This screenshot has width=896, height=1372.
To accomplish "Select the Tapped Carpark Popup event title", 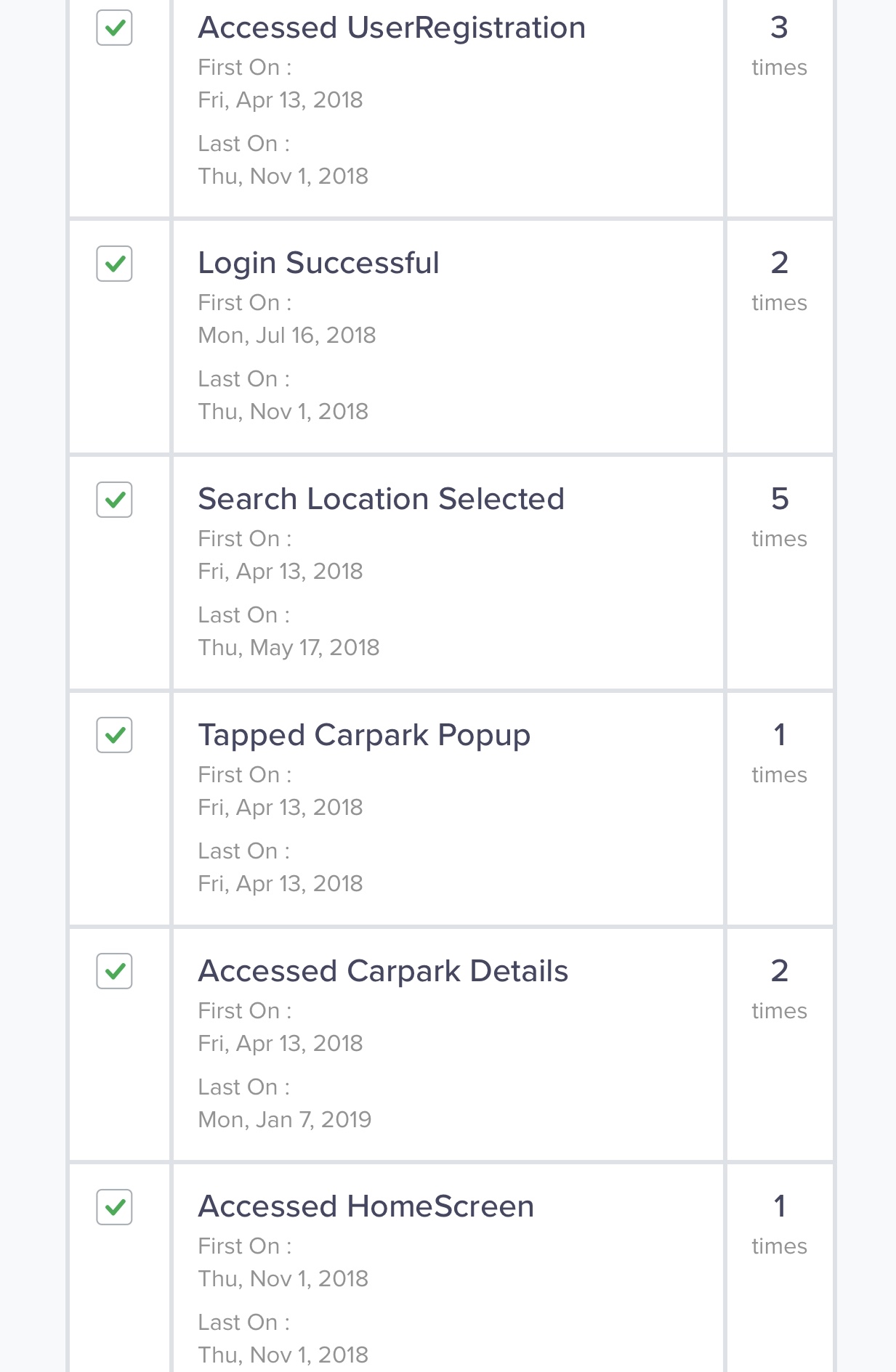I will (x=364, y=736).
